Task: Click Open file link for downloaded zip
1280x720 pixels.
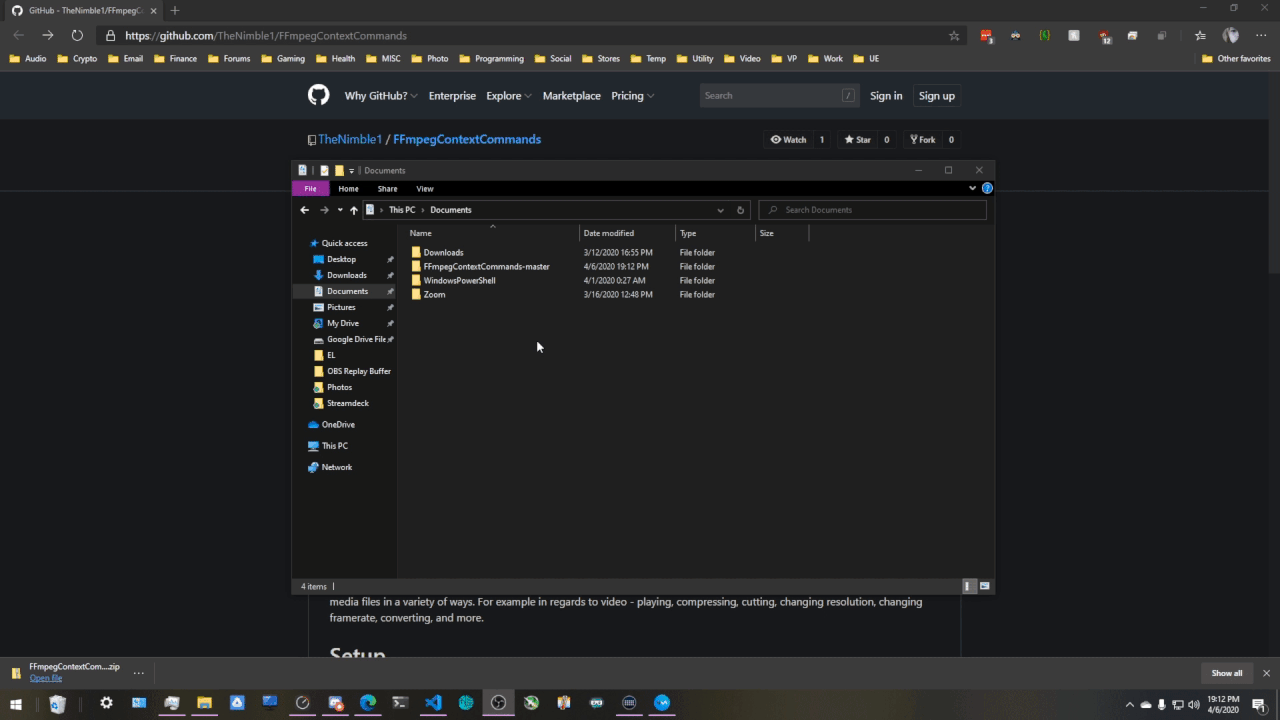Action: [46, 678]
